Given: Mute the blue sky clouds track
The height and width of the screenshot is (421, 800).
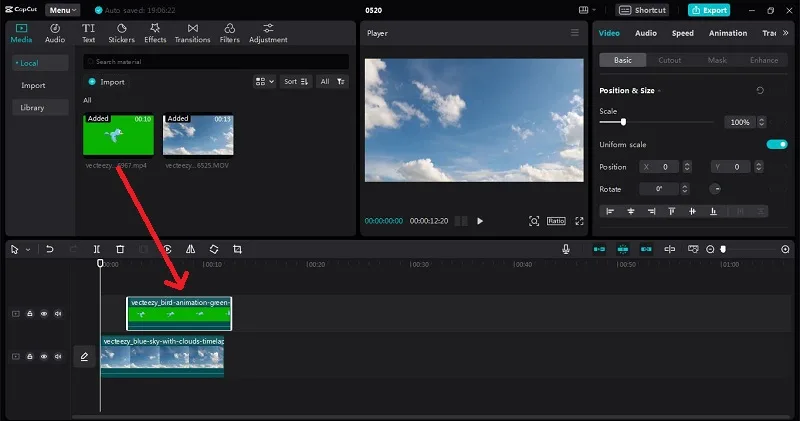Looking at the screenshot, I should pos(58,356).
